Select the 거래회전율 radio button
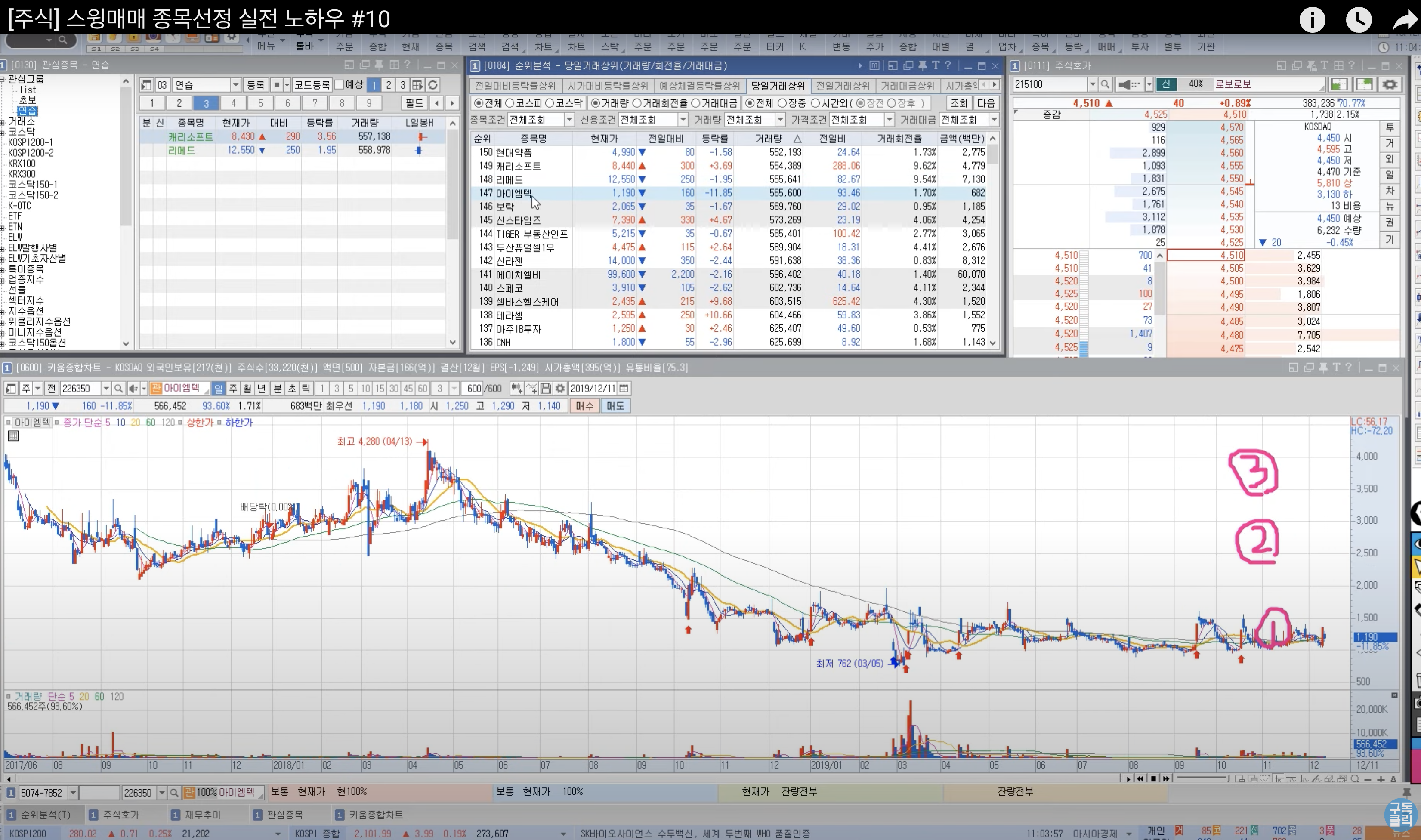 pyautogui.click(x=636, y=103)
